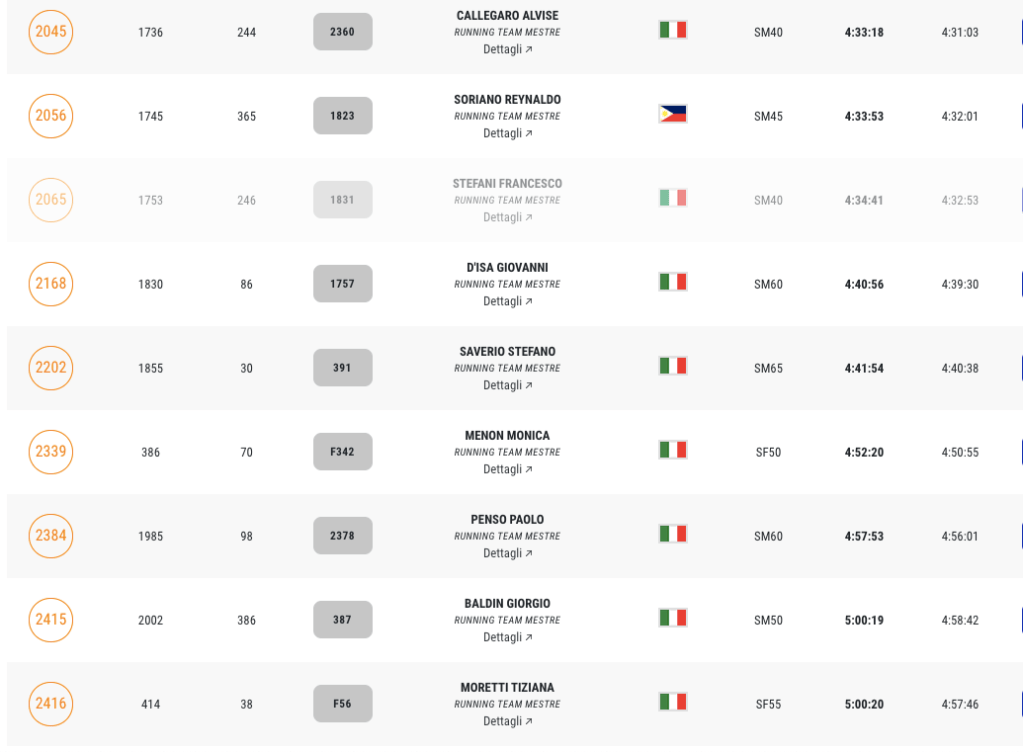Click the Philippines flag for Soriano Reynaldo
The width and height of the screenshot is (1023, 752).
pos(672,114)
